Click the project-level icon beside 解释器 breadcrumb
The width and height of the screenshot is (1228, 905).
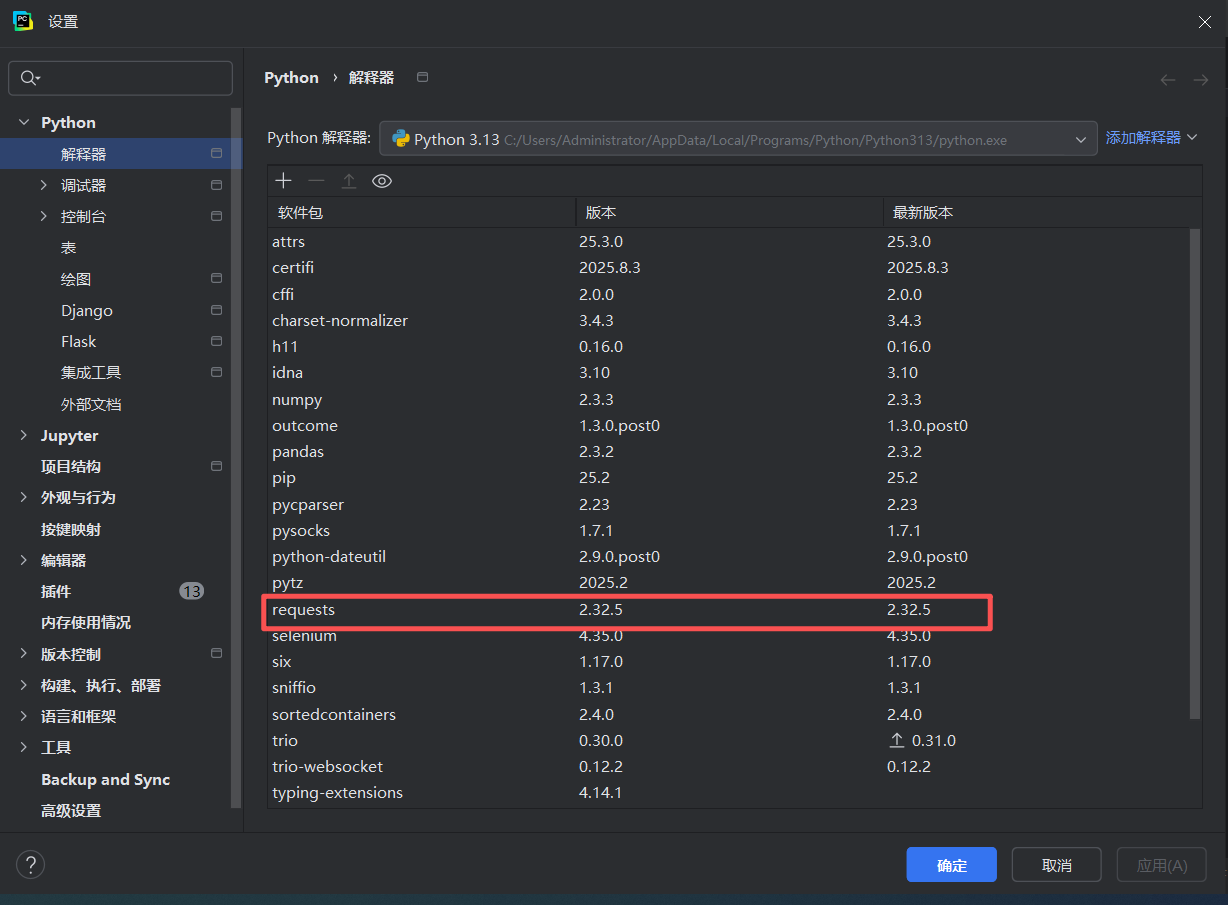pos(423,77)
